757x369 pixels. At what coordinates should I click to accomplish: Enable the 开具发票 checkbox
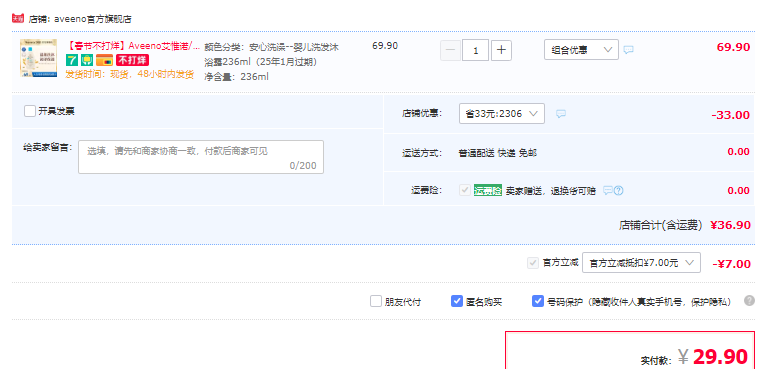pyautogui.click(x=30, y=111)
